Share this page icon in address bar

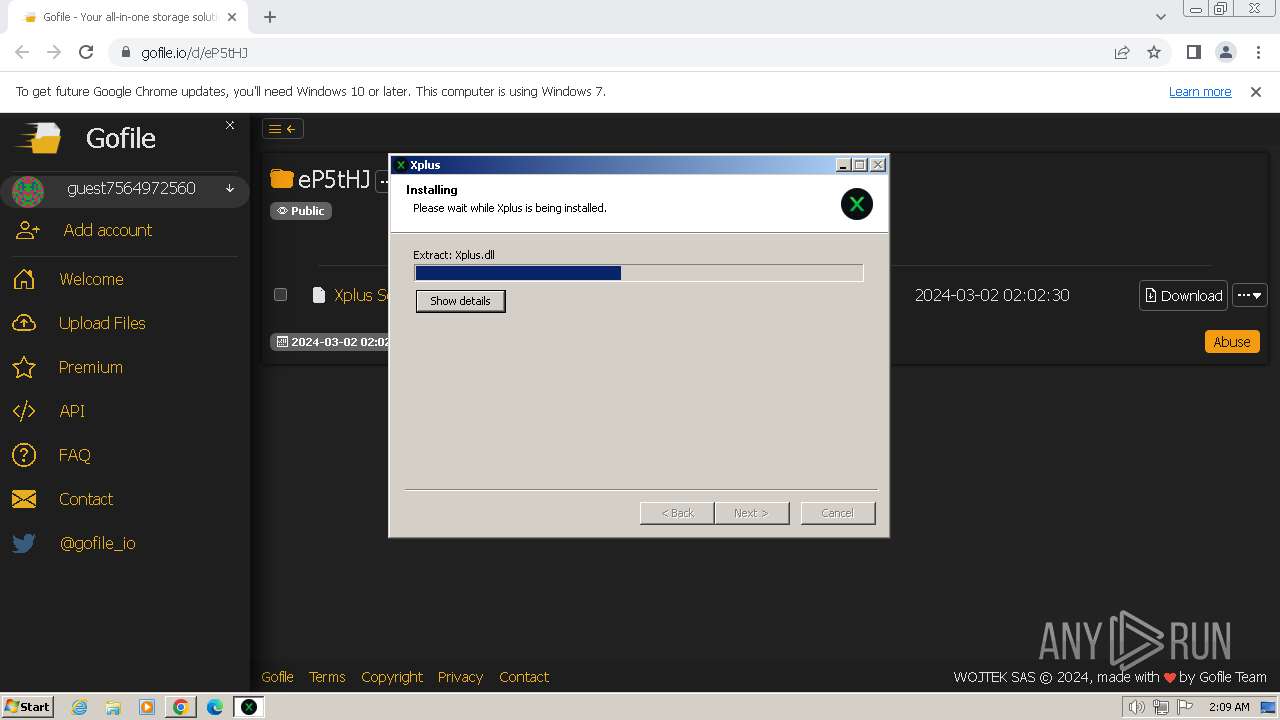[1122, 52]
